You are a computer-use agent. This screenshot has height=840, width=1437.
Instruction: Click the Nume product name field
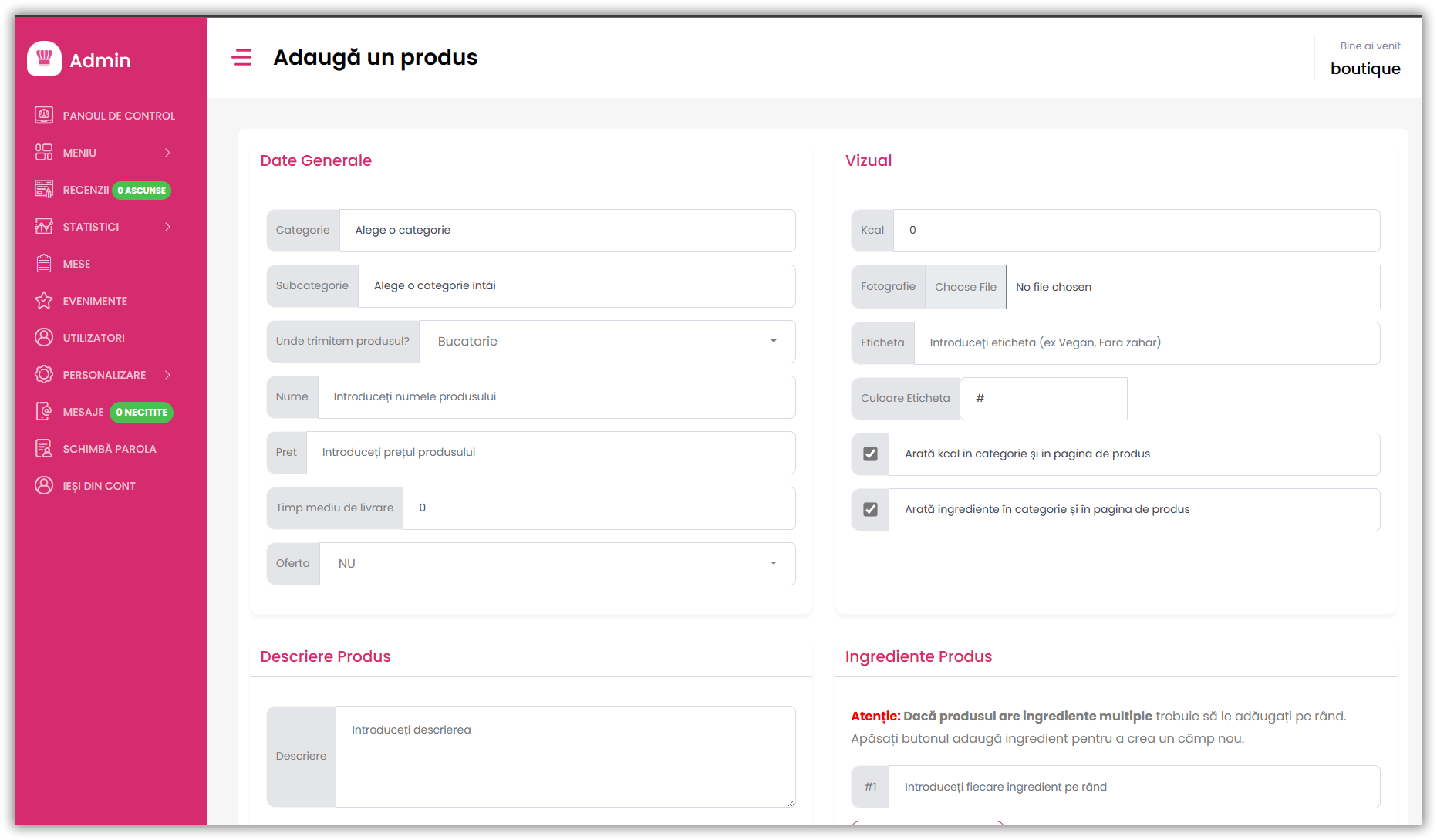(557, 397)
